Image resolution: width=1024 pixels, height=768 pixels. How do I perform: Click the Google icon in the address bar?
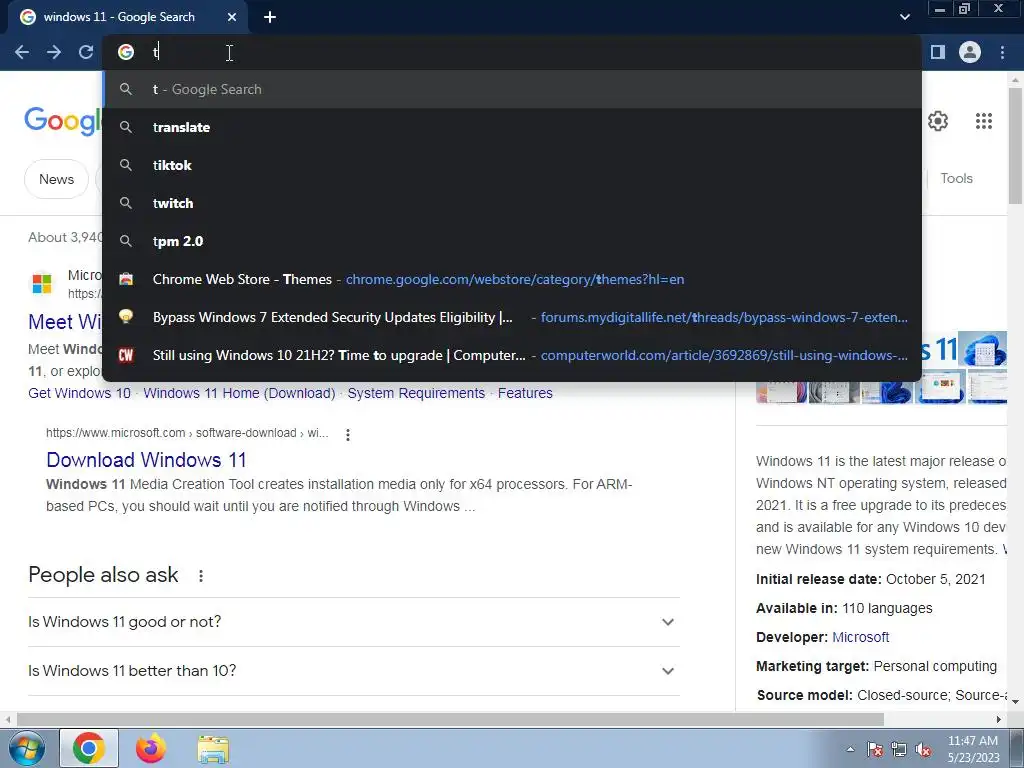pos(126,52)
